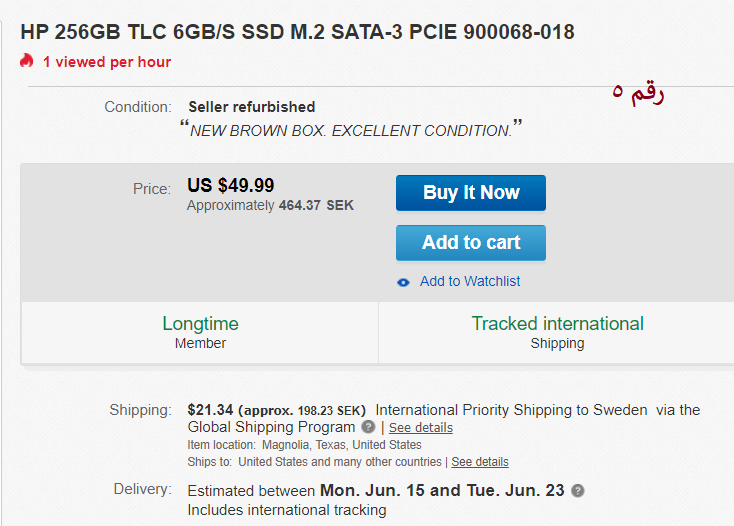Click the red Arabic annotation text
This screenshot has width=734, height=526.
click(x=638, y=93)
